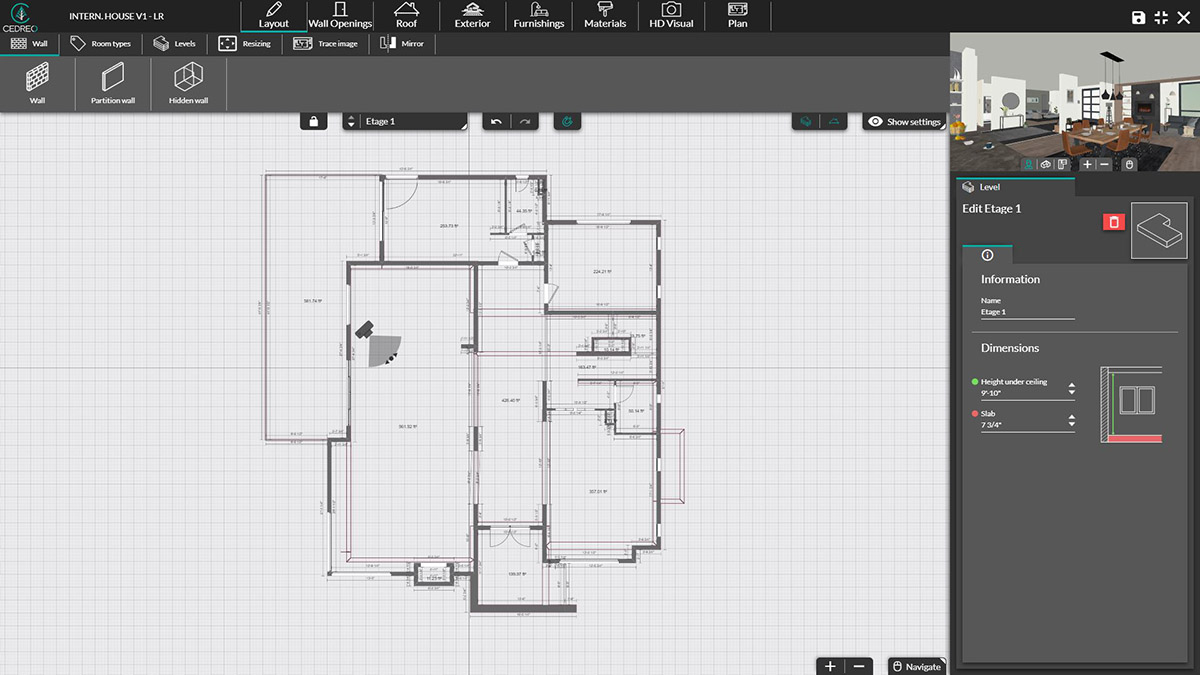The width and height of the screenshot is (1200, 675).
Task: Select the Partition wall tool
Action: point(111,84)
